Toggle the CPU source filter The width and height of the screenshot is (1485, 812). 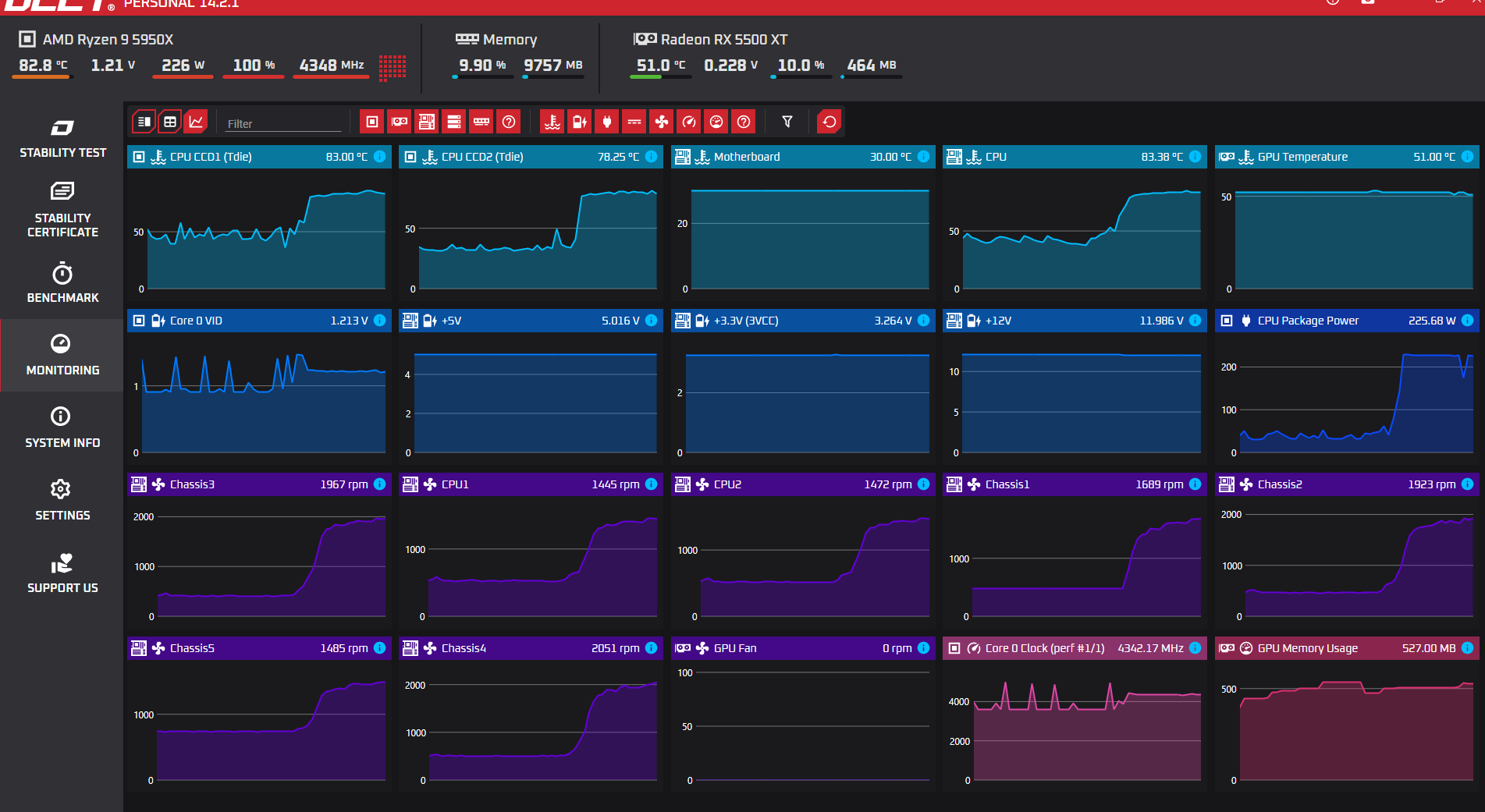372,122
